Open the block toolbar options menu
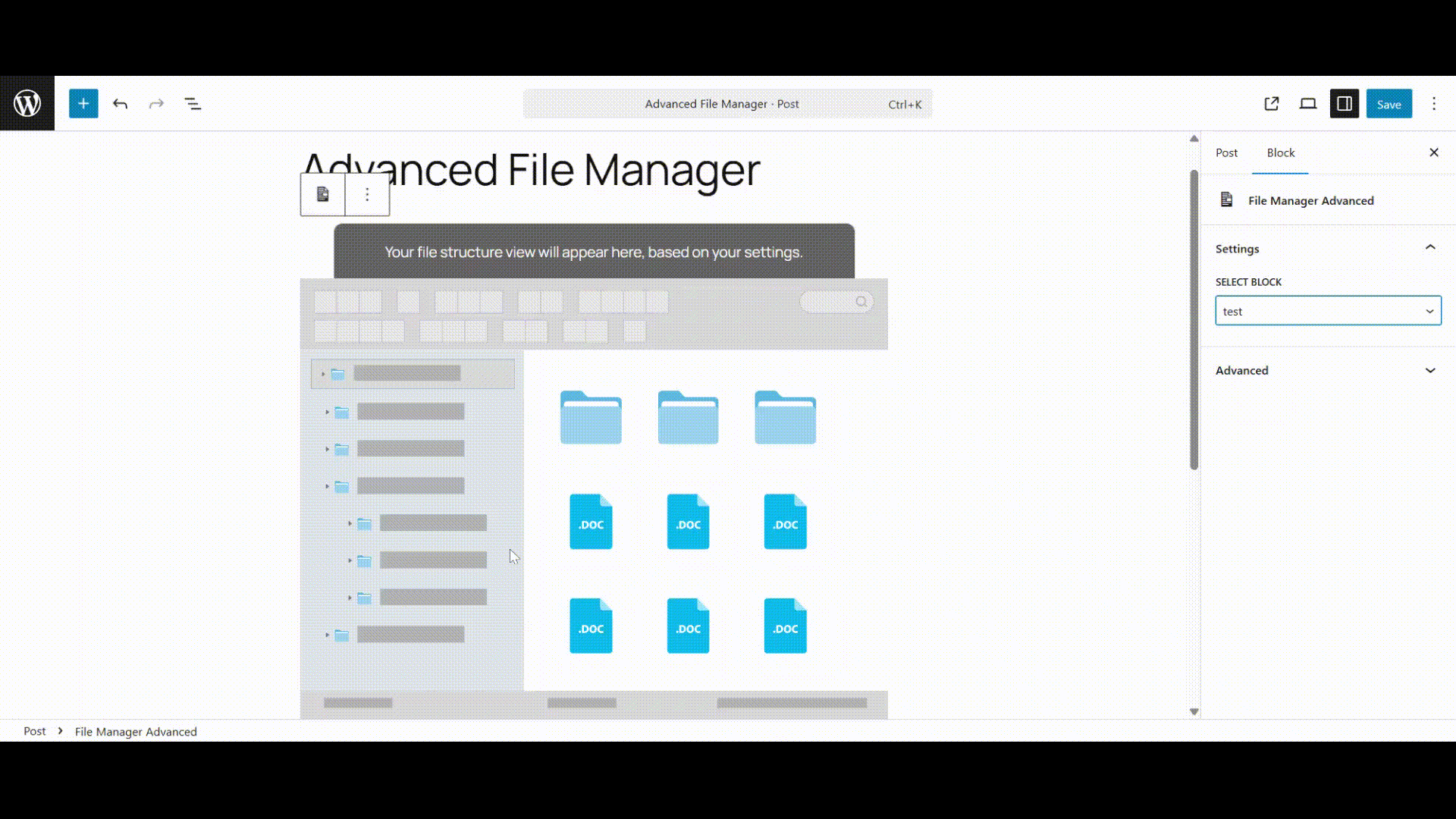This screenshot has width=1456, height=819. (x=367, y=194)
